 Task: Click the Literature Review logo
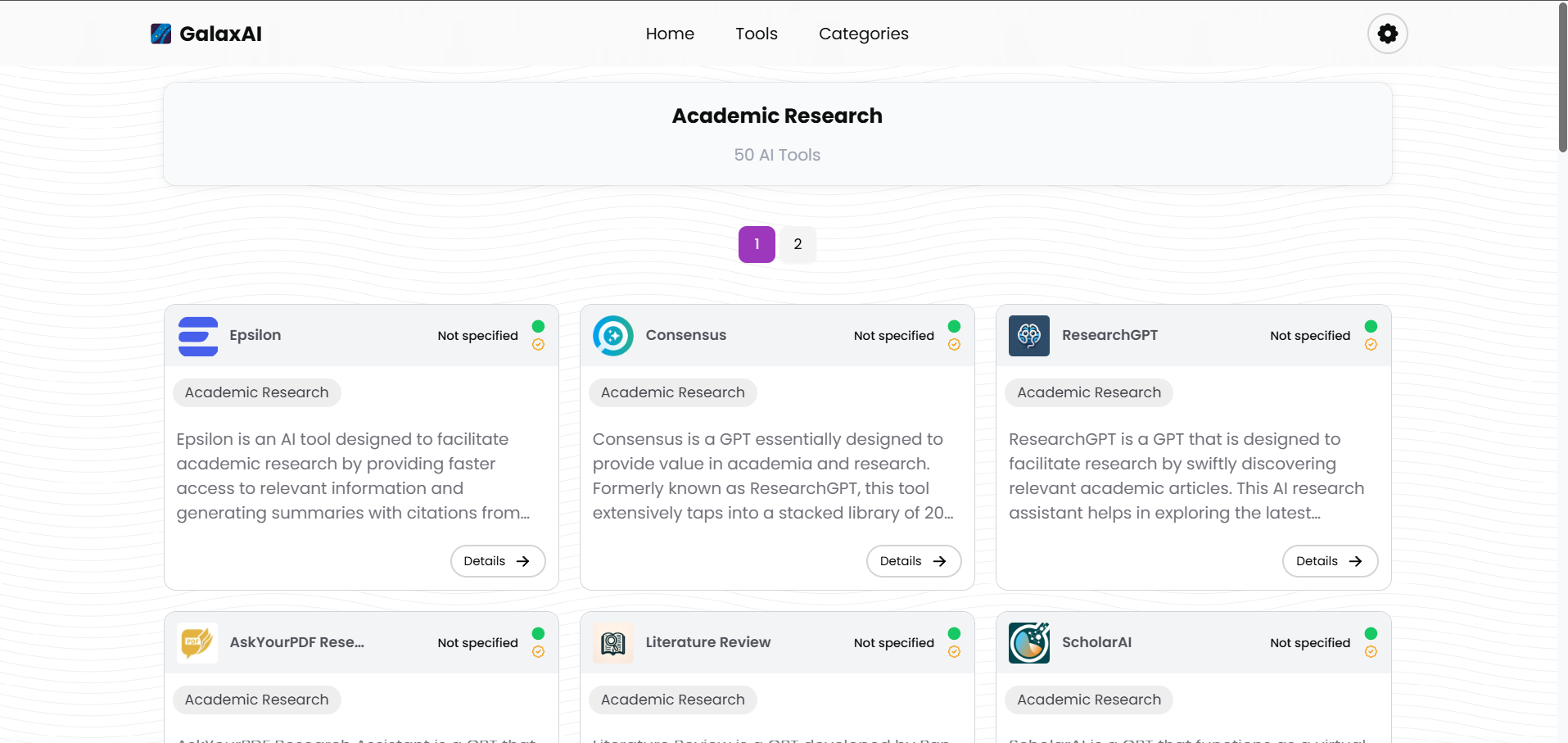click(613, 643)
